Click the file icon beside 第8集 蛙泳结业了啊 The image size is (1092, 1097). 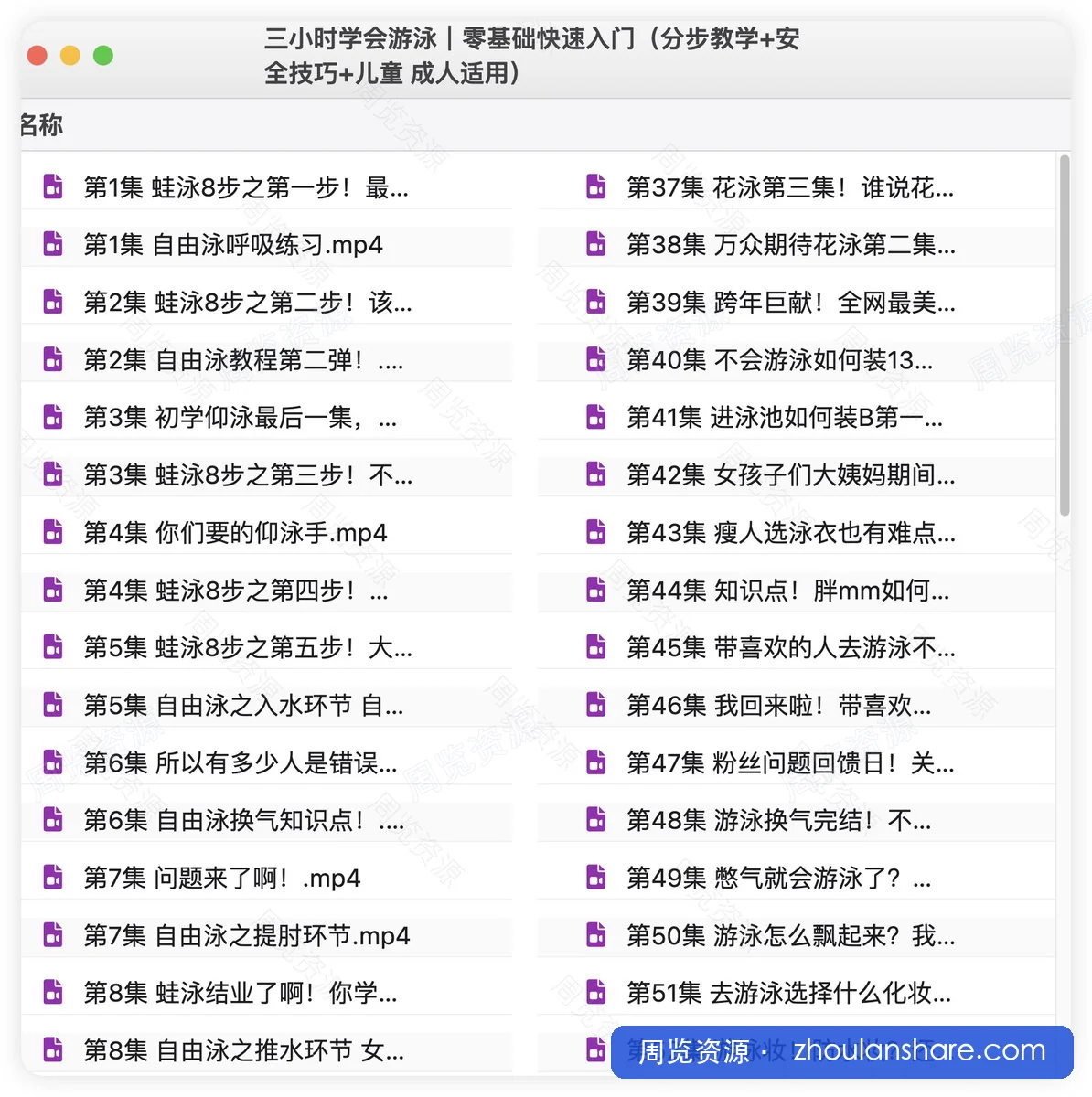[x=53, y=993]
